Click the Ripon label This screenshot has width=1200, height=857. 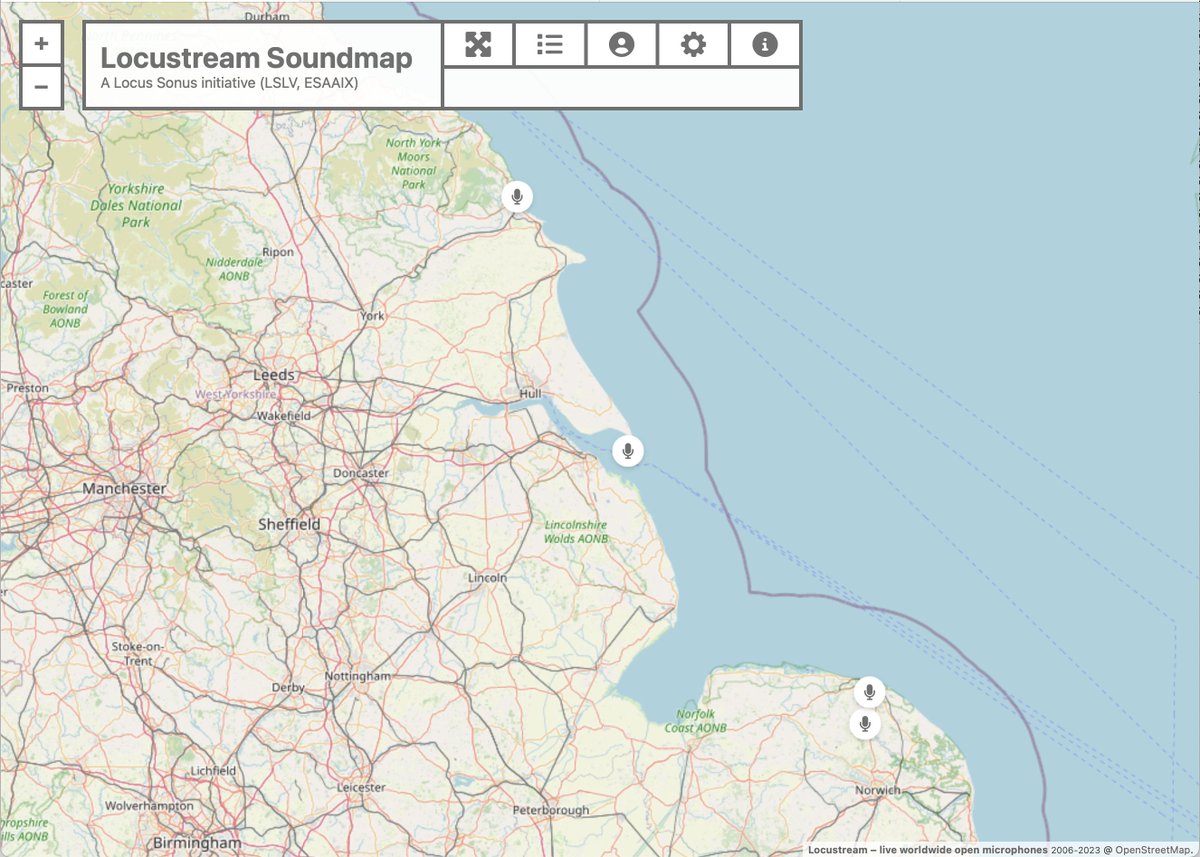(278, 252)
